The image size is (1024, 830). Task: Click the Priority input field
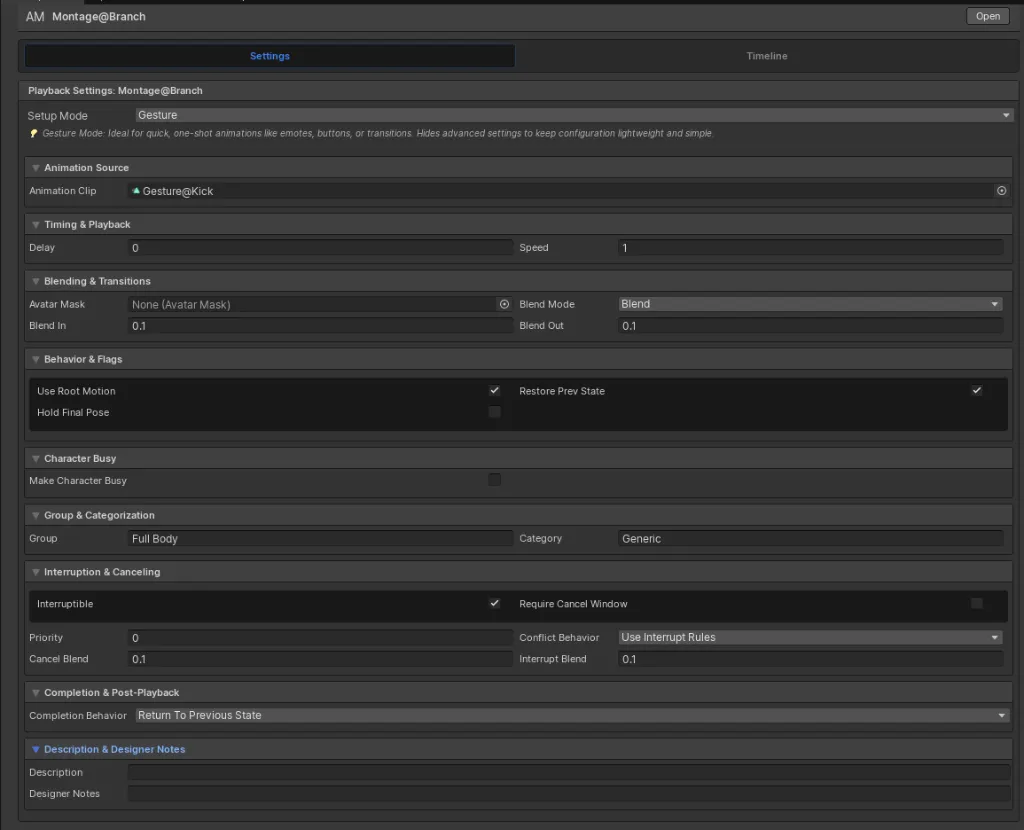click(x=320, y=638)
